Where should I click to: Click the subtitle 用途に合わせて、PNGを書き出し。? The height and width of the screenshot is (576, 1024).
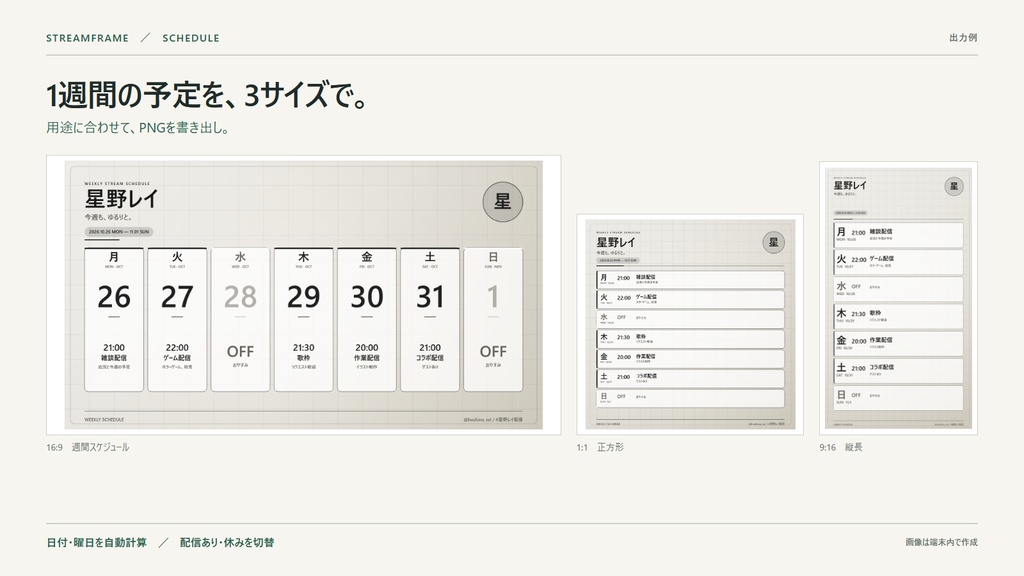click(x=138, y=128)
